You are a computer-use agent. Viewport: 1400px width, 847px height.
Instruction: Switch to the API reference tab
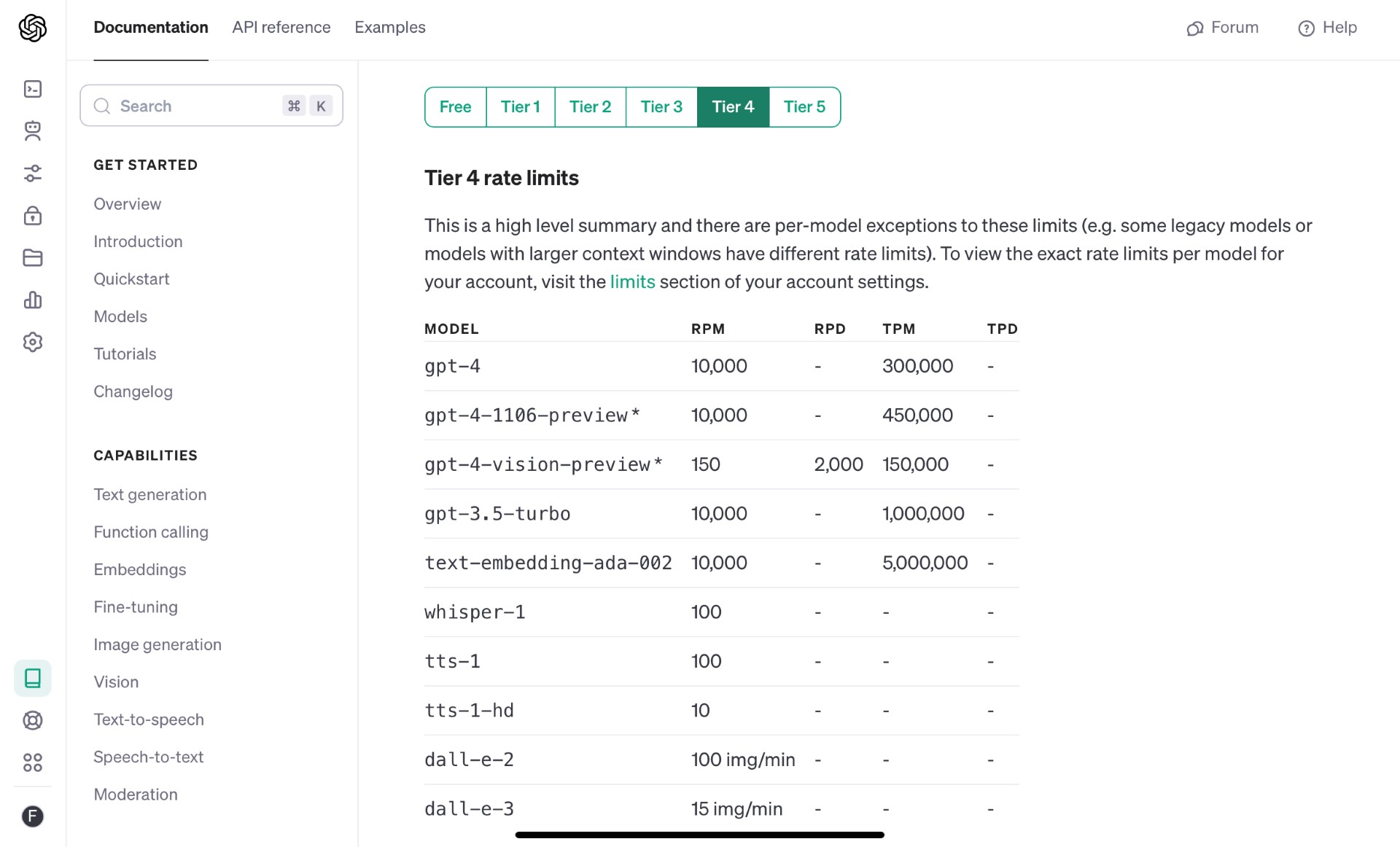[x=281, y=28]
